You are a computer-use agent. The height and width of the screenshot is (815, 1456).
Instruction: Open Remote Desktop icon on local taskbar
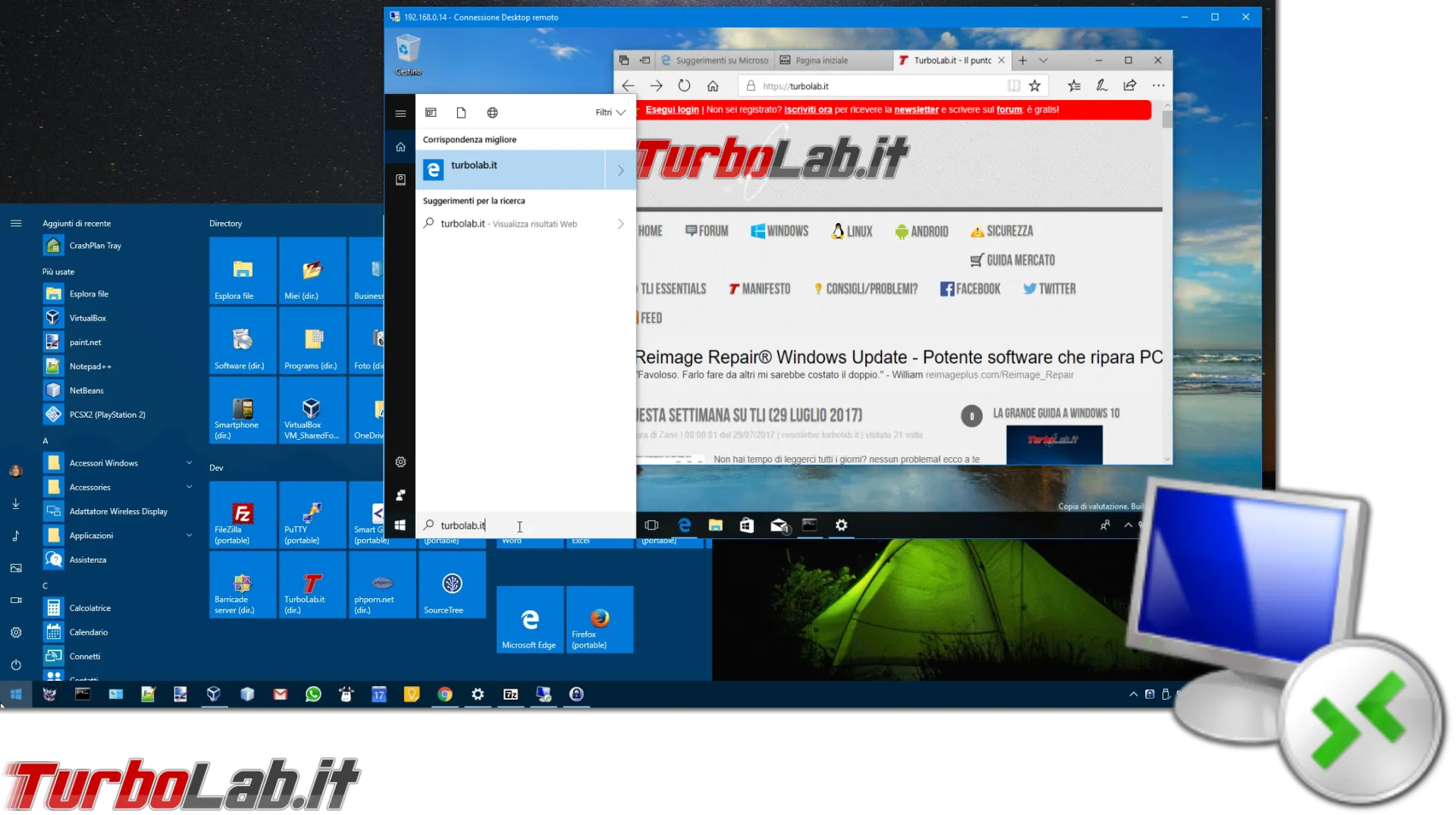[544, 694]
